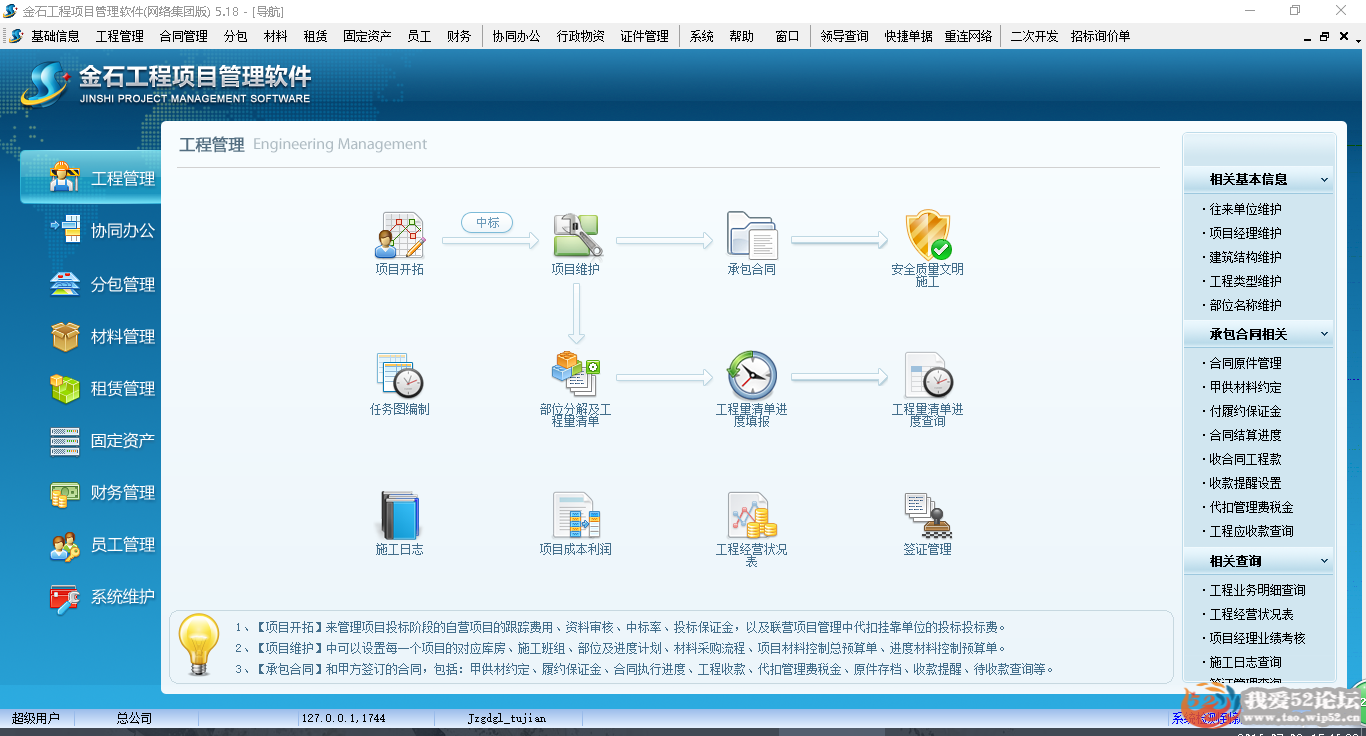Open 甲供材料约定 link
This screenshot has width=1366, height=736.
[x=1246, y=388]
